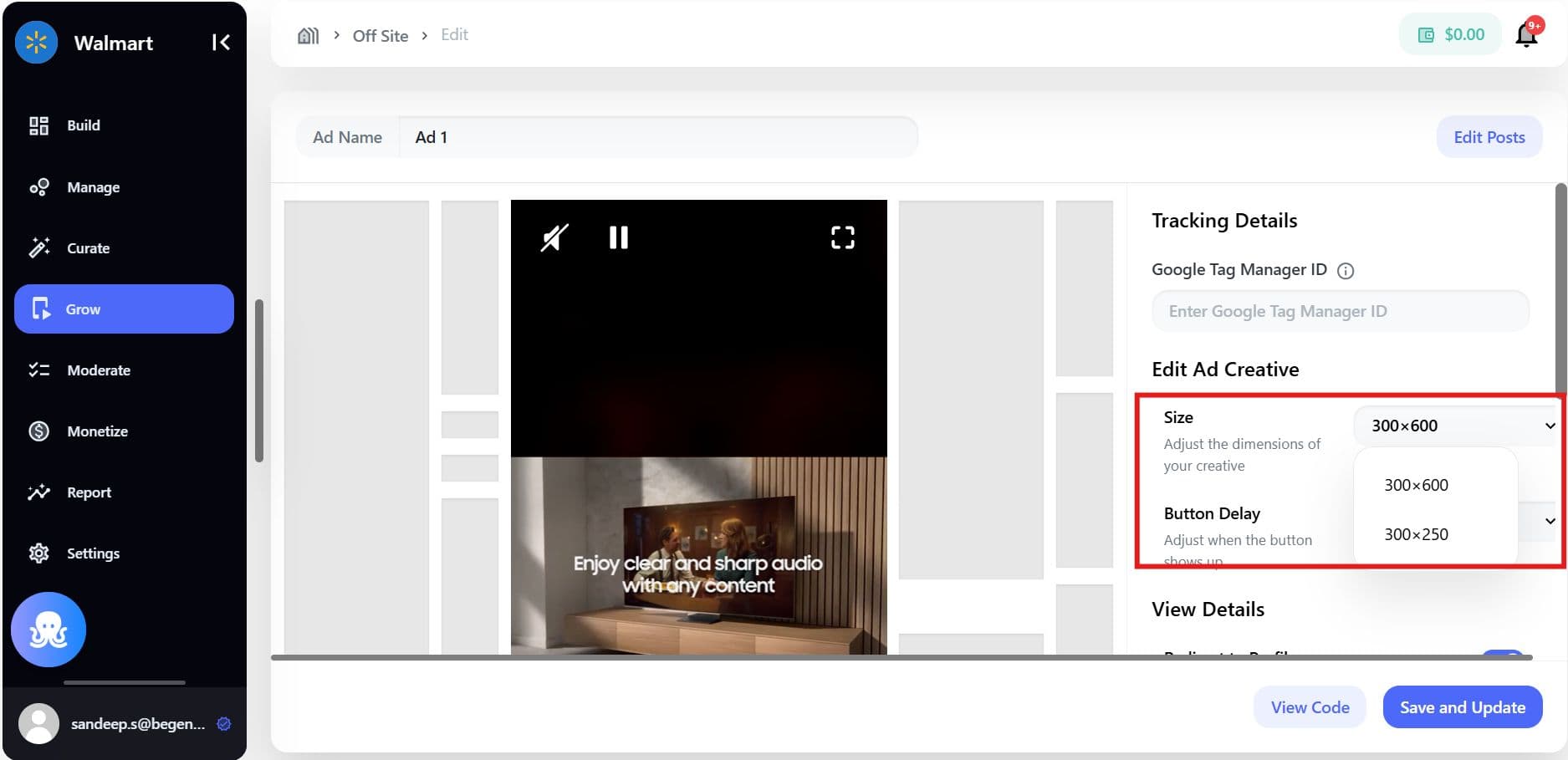This screenshot has height=760, width=1568.
Task: Click the Edit Posts button
Action: click(x=1489, y=137)
